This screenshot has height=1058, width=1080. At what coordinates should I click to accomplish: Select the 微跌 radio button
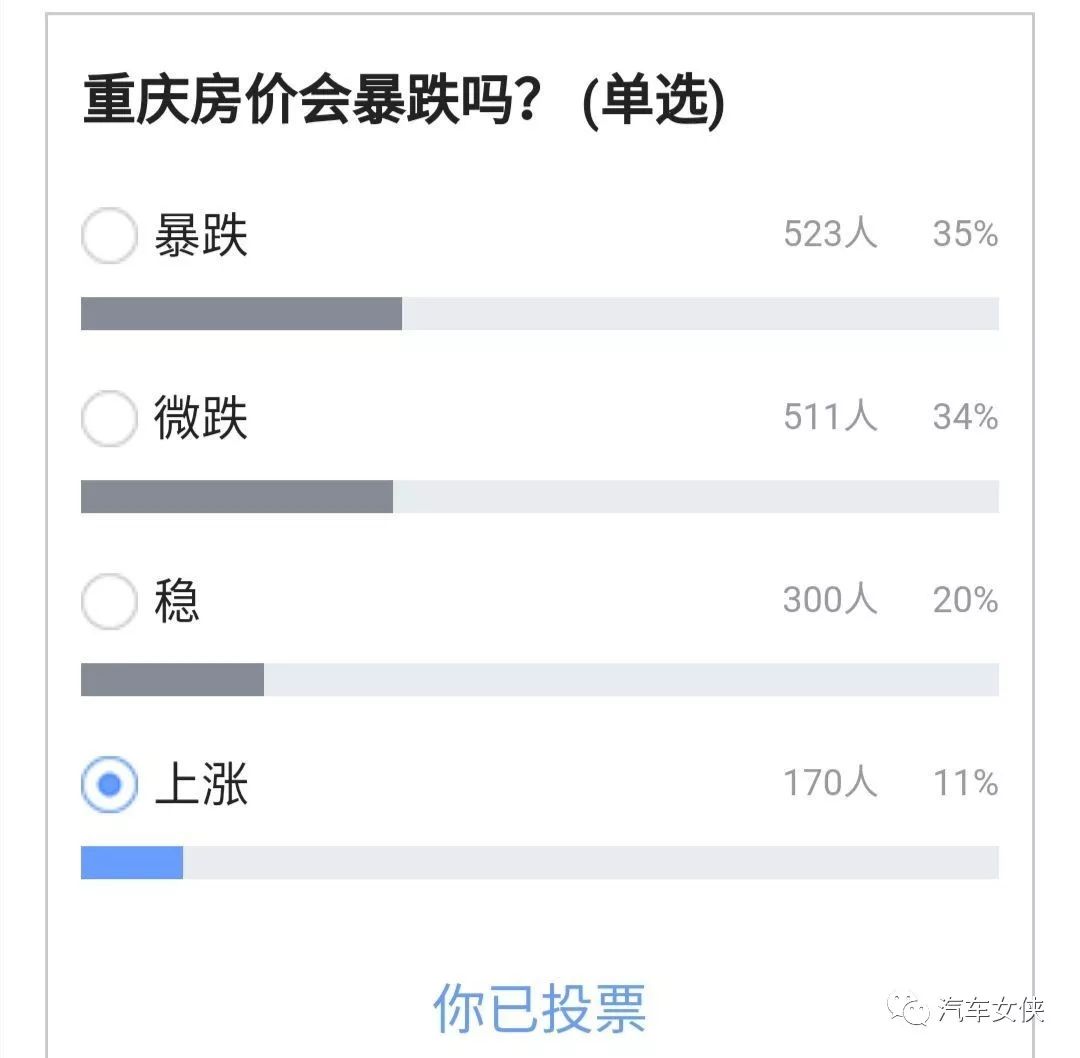[110, 418]
